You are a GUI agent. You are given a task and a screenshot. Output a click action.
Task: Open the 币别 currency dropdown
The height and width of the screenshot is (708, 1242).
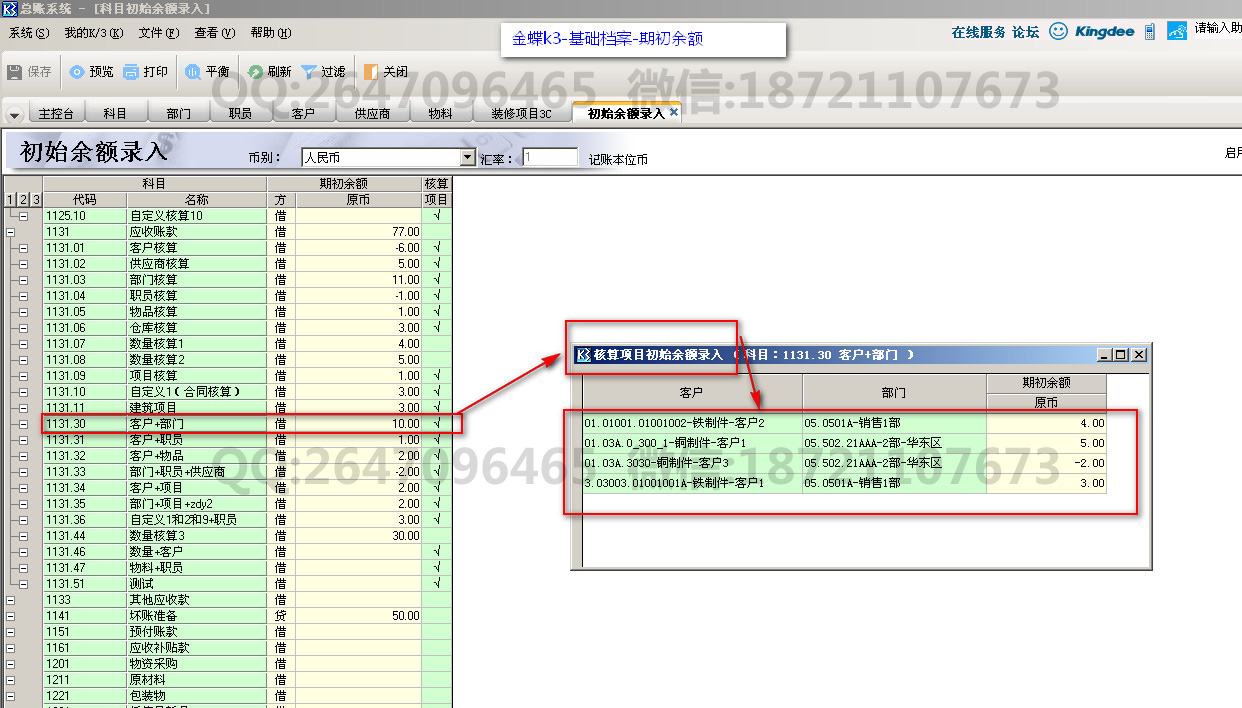coord(468,158)
